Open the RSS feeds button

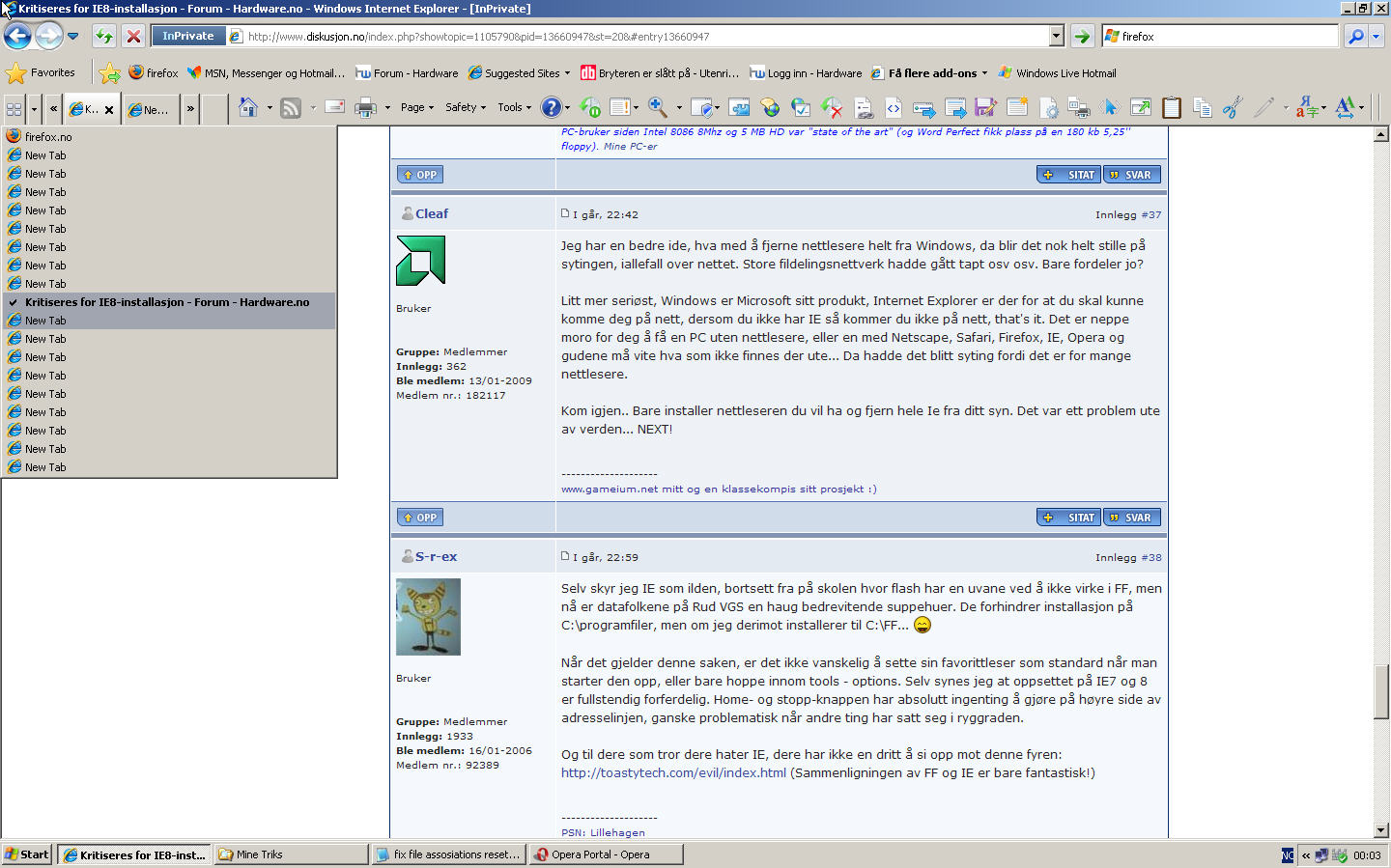click(x=290, y=107)
